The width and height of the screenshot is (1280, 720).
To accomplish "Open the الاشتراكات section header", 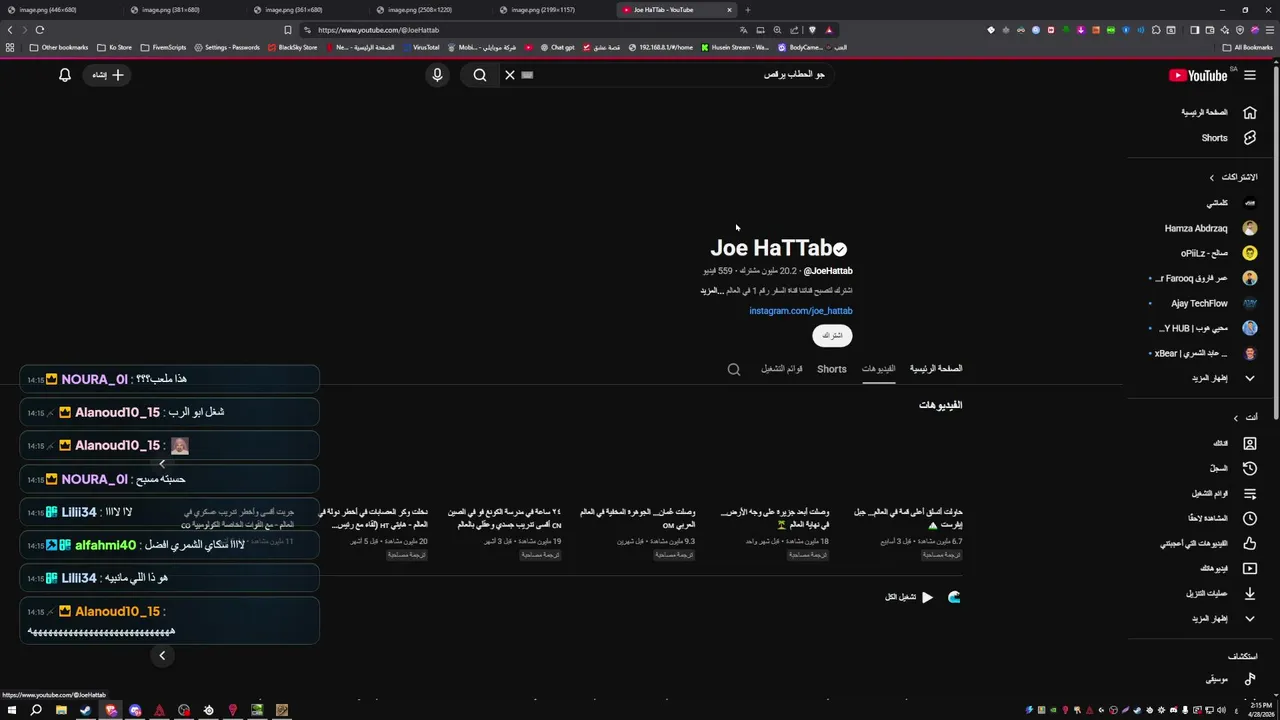I will [1232, 177].
